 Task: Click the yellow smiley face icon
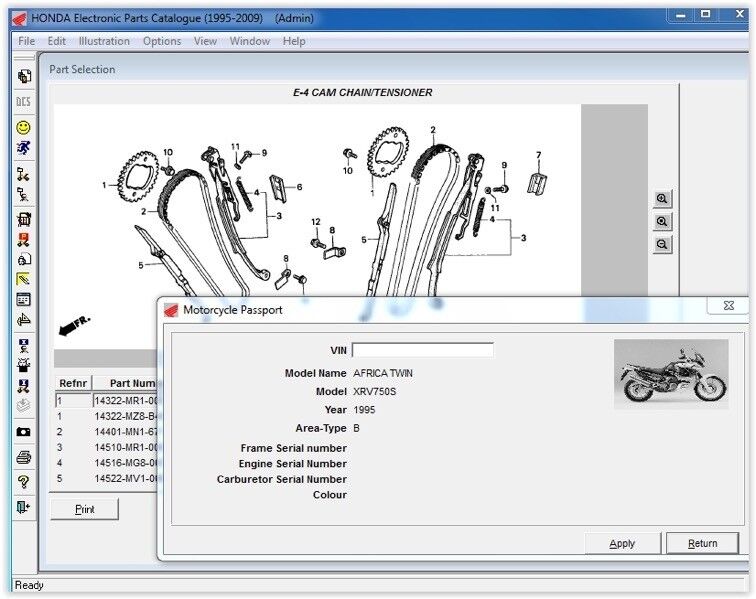24,127
